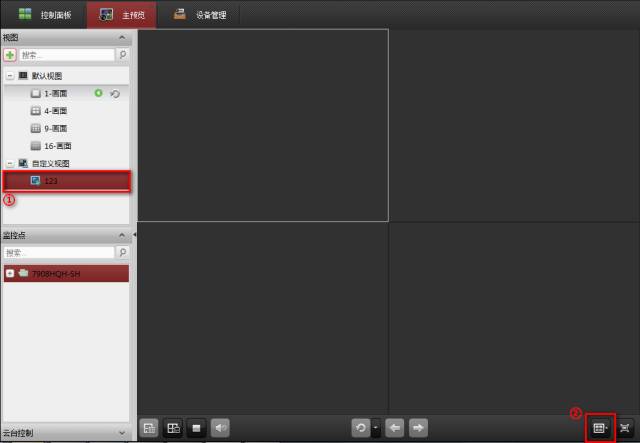640x443 pixels.
Task: Mute audio with the speaker icon
Action: [220, 428]
